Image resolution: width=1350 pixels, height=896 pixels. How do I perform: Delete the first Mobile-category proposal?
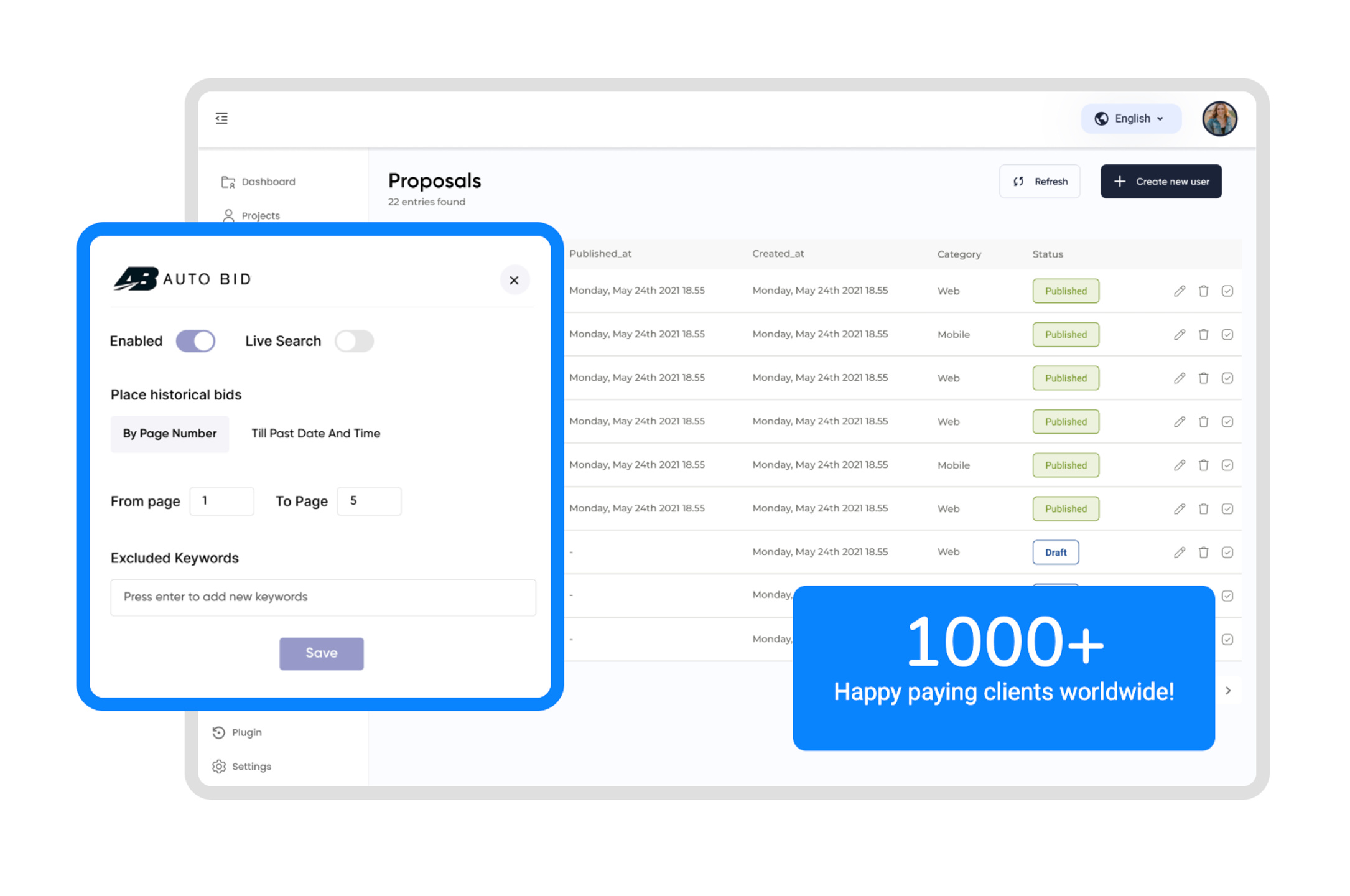click(x=1203, y=335)
